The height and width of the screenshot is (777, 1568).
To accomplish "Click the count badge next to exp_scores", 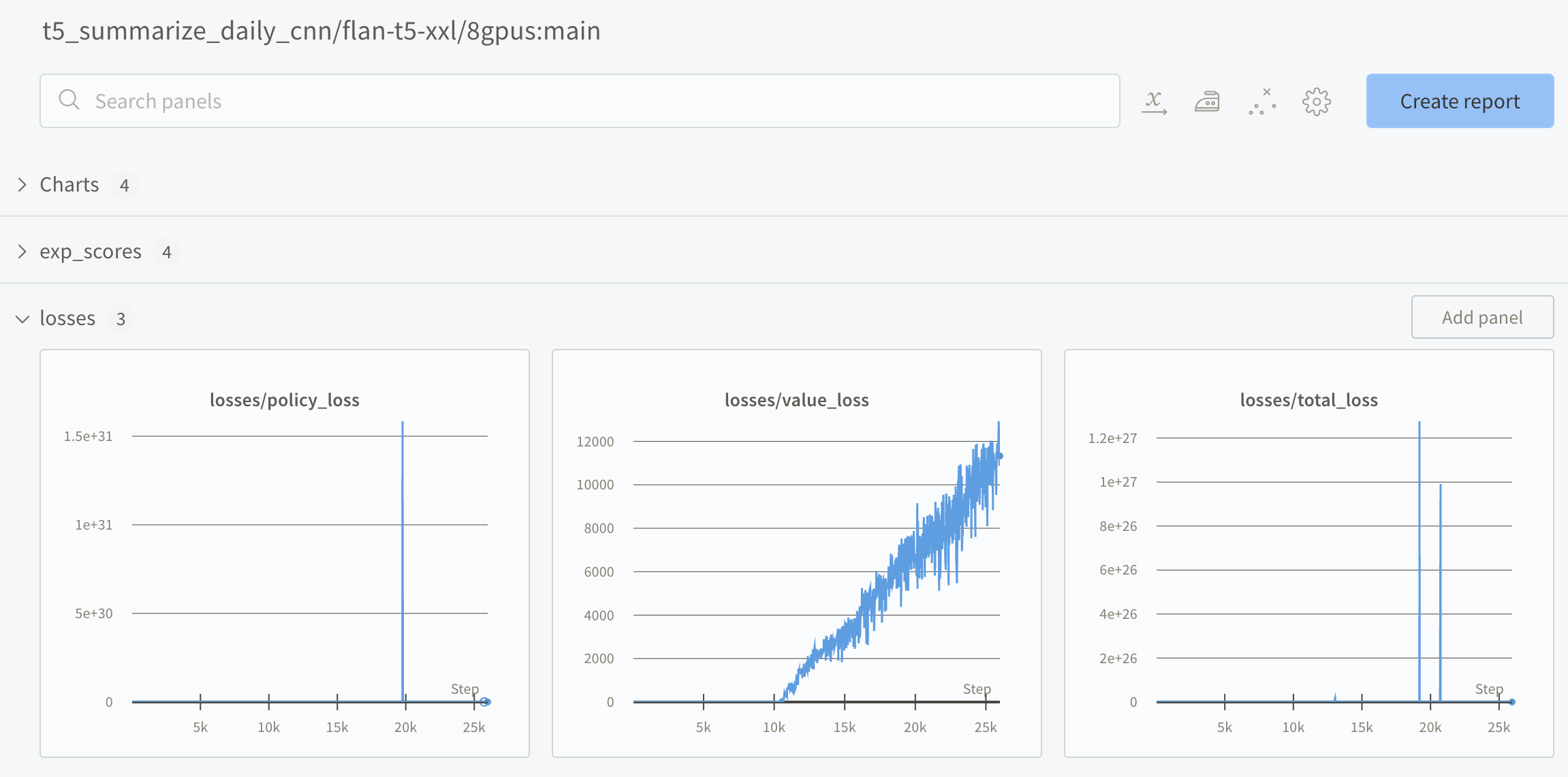I will (167, 251).
